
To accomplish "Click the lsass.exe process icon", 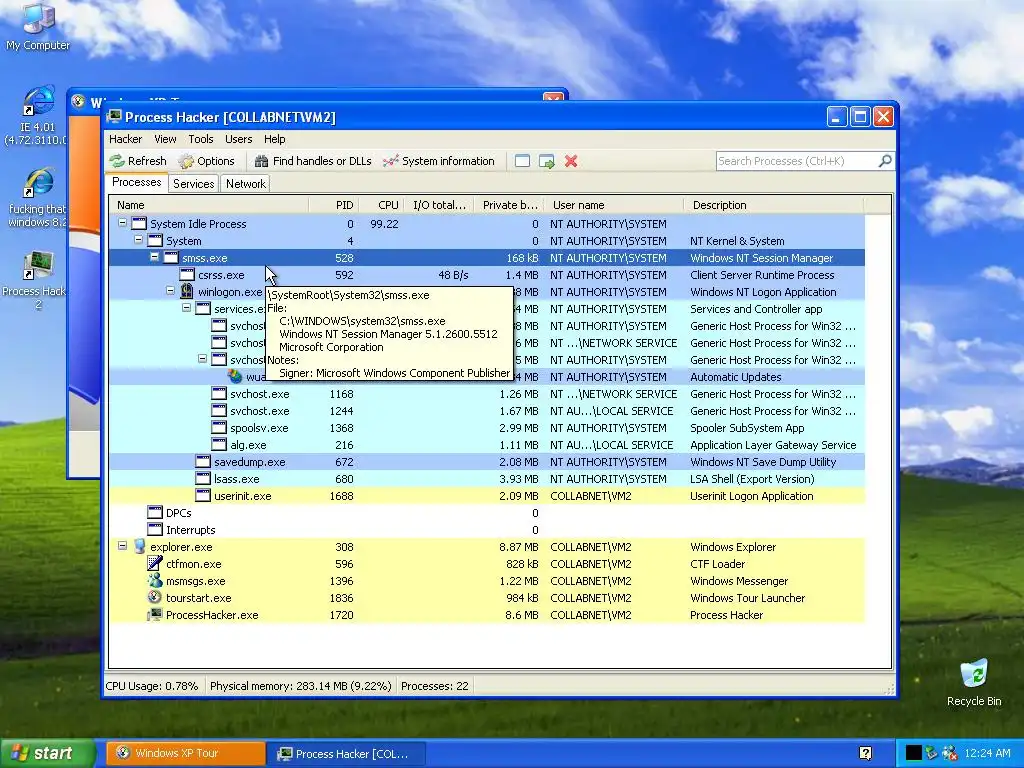I will 203,479.
